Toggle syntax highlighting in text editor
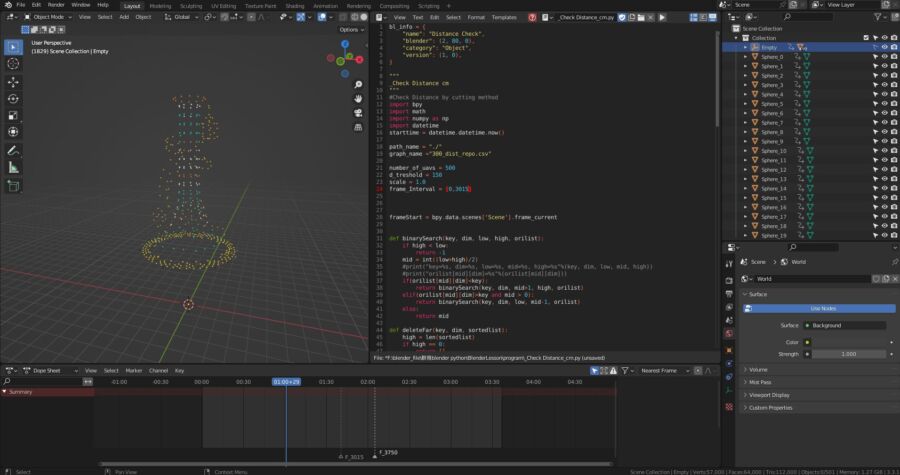The width and height of the screenshot is (900, 475). point(712,17)
